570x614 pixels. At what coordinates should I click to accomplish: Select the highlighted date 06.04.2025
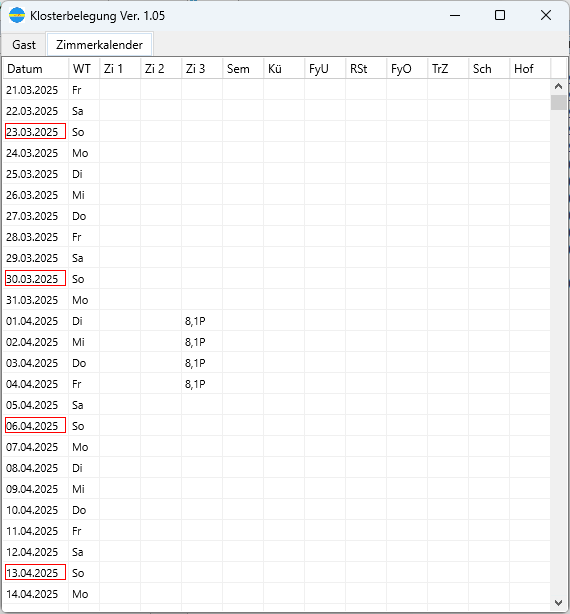[x=35, y=426]
